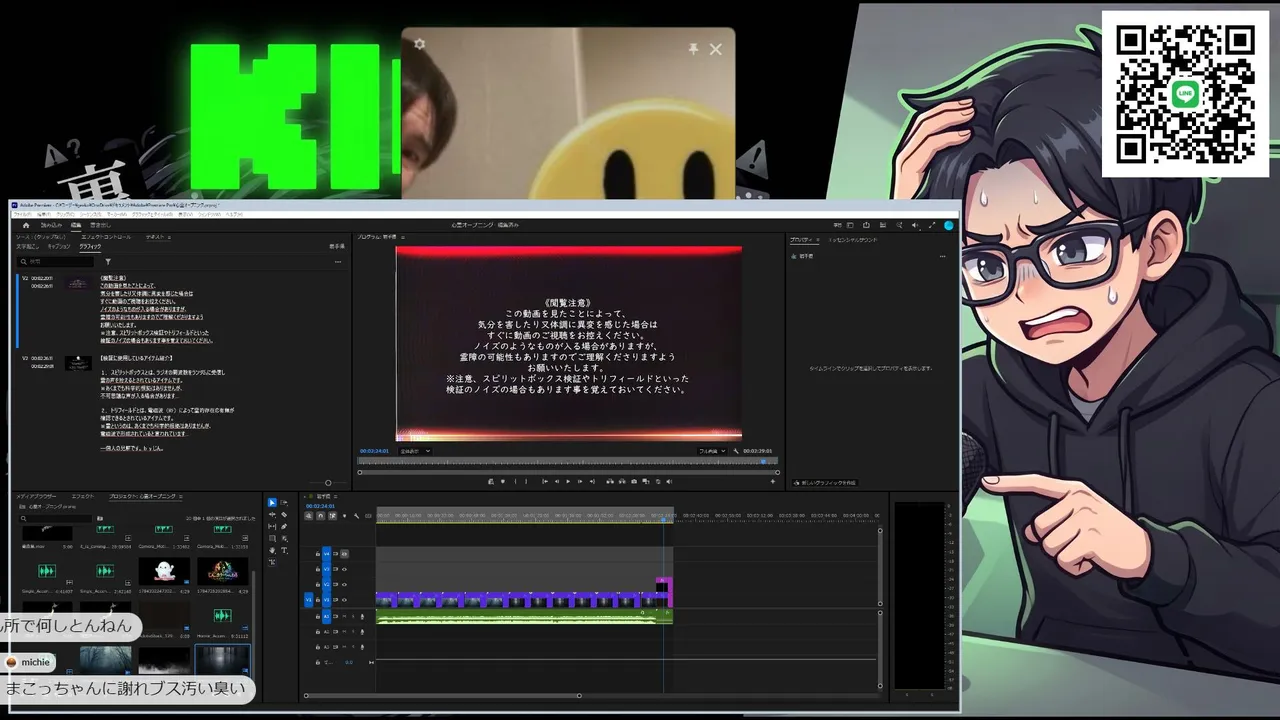
Task: Close the floating webcam overlay window
Action: 716,48
